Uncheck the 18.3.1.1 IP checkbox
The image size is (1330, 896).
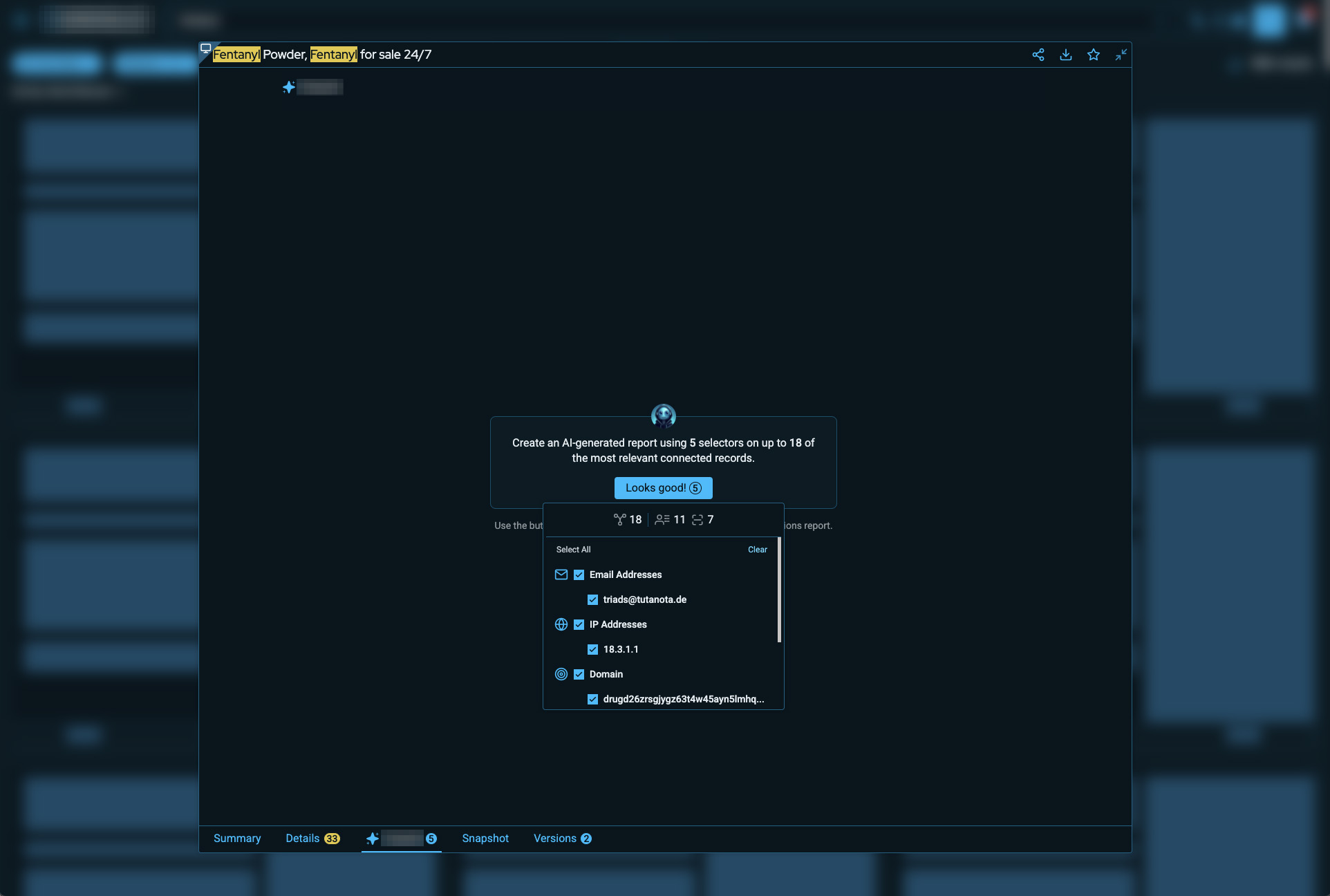click(592, 649)
